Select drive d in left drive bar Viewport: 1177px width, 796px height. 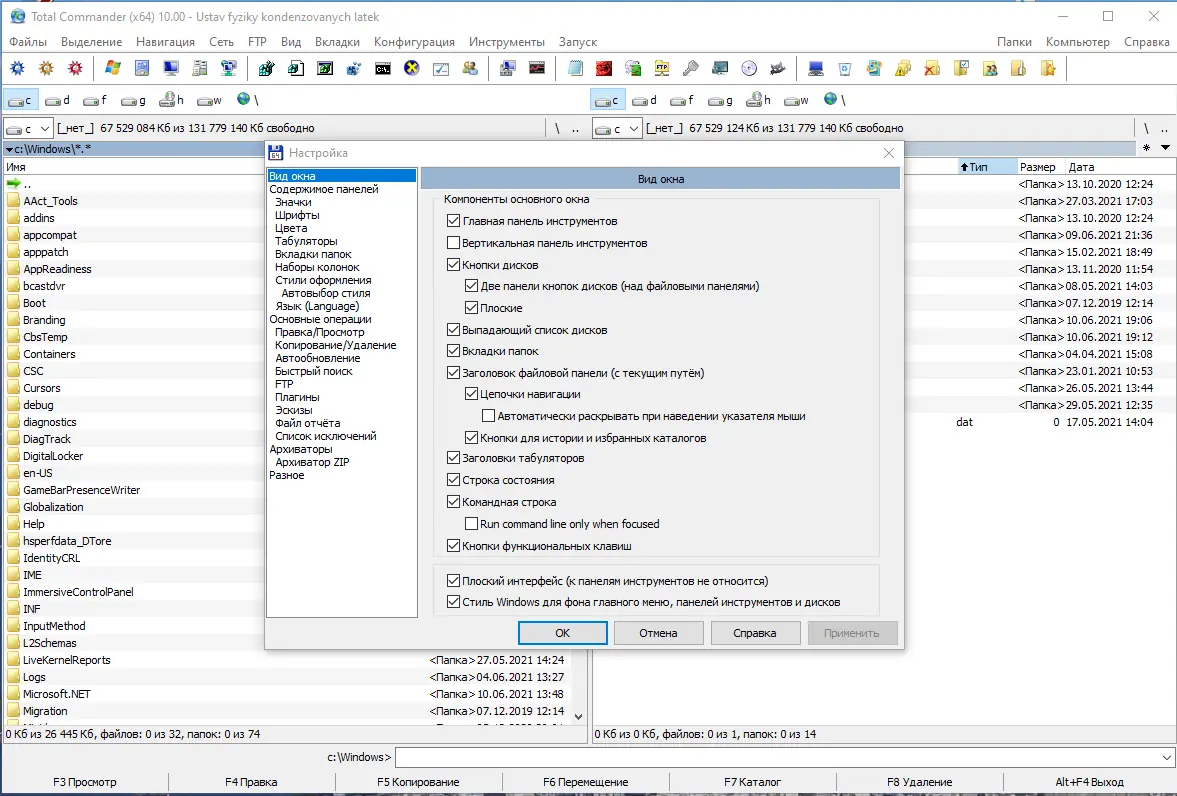click(x=57, y=100)
